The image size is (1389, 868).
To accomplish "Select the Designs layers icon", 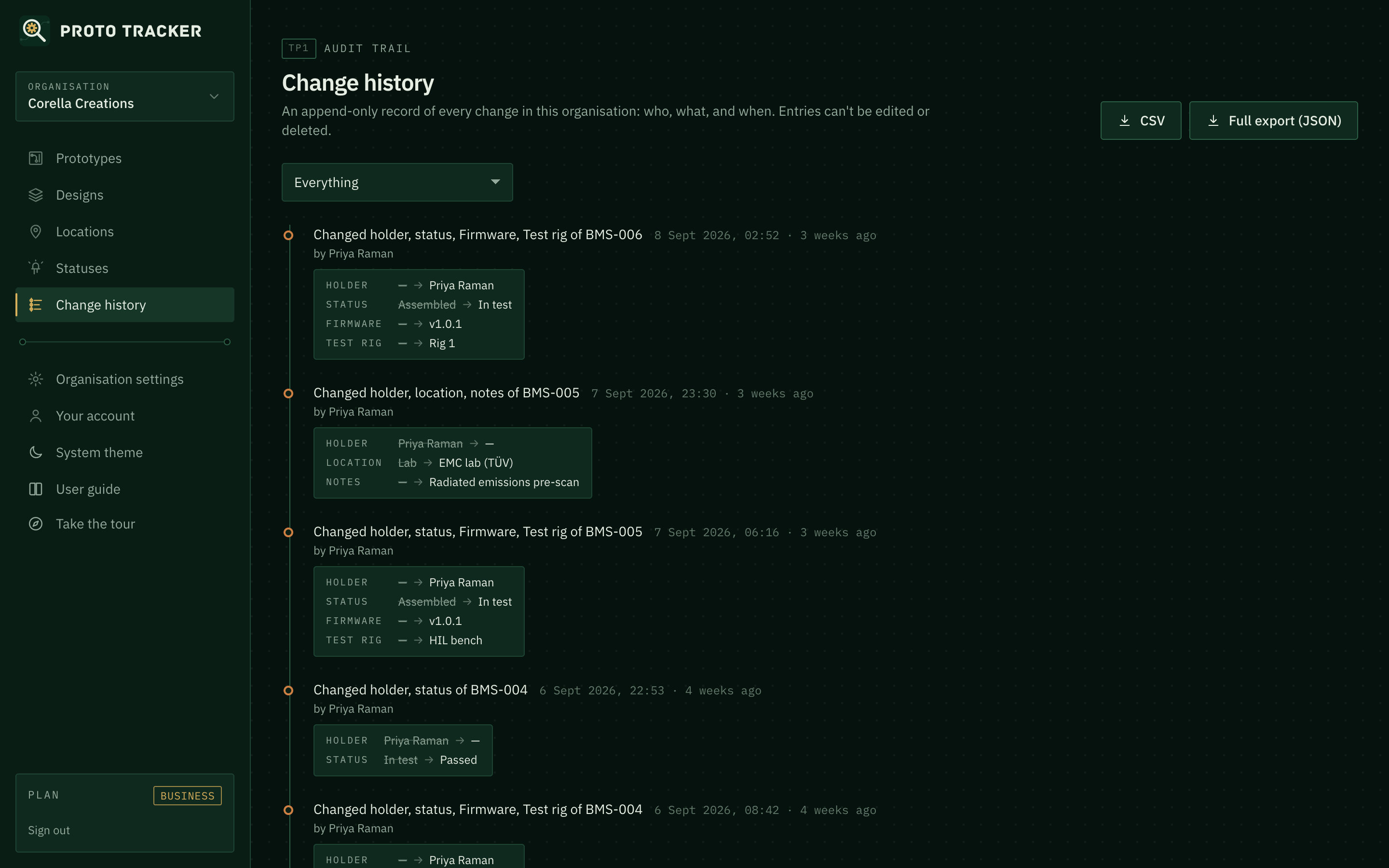I will [36, 195].
